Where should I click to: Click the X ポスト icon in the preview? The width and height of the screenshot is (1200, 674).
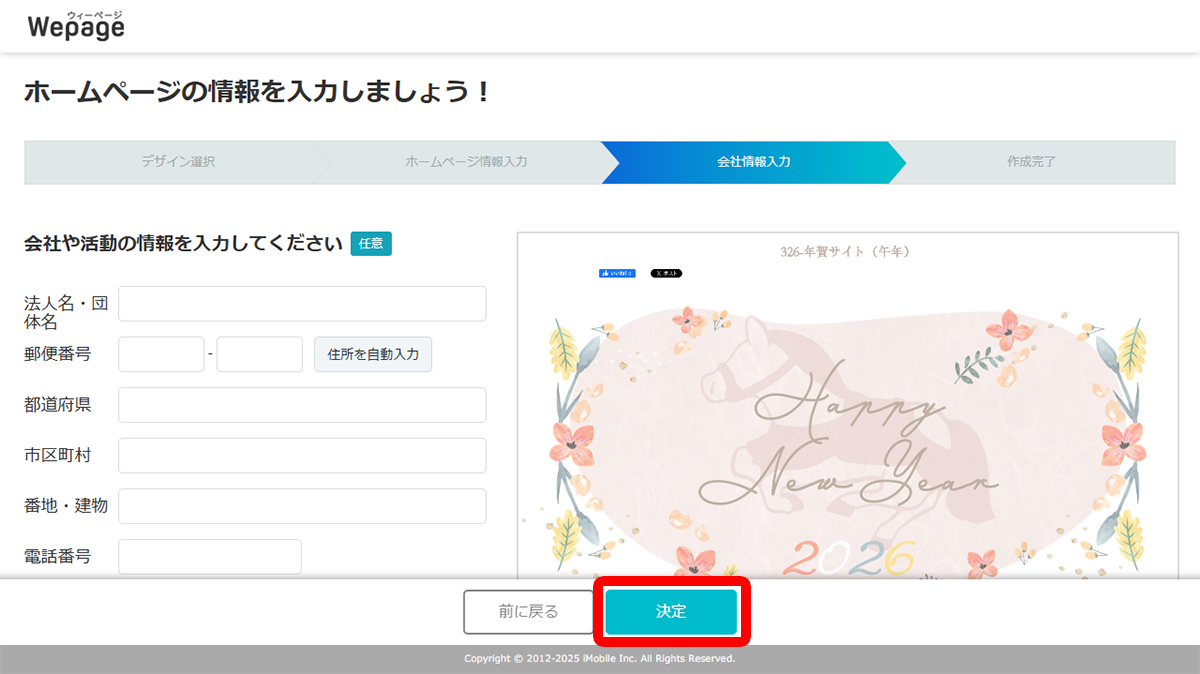tap(666, 271)
